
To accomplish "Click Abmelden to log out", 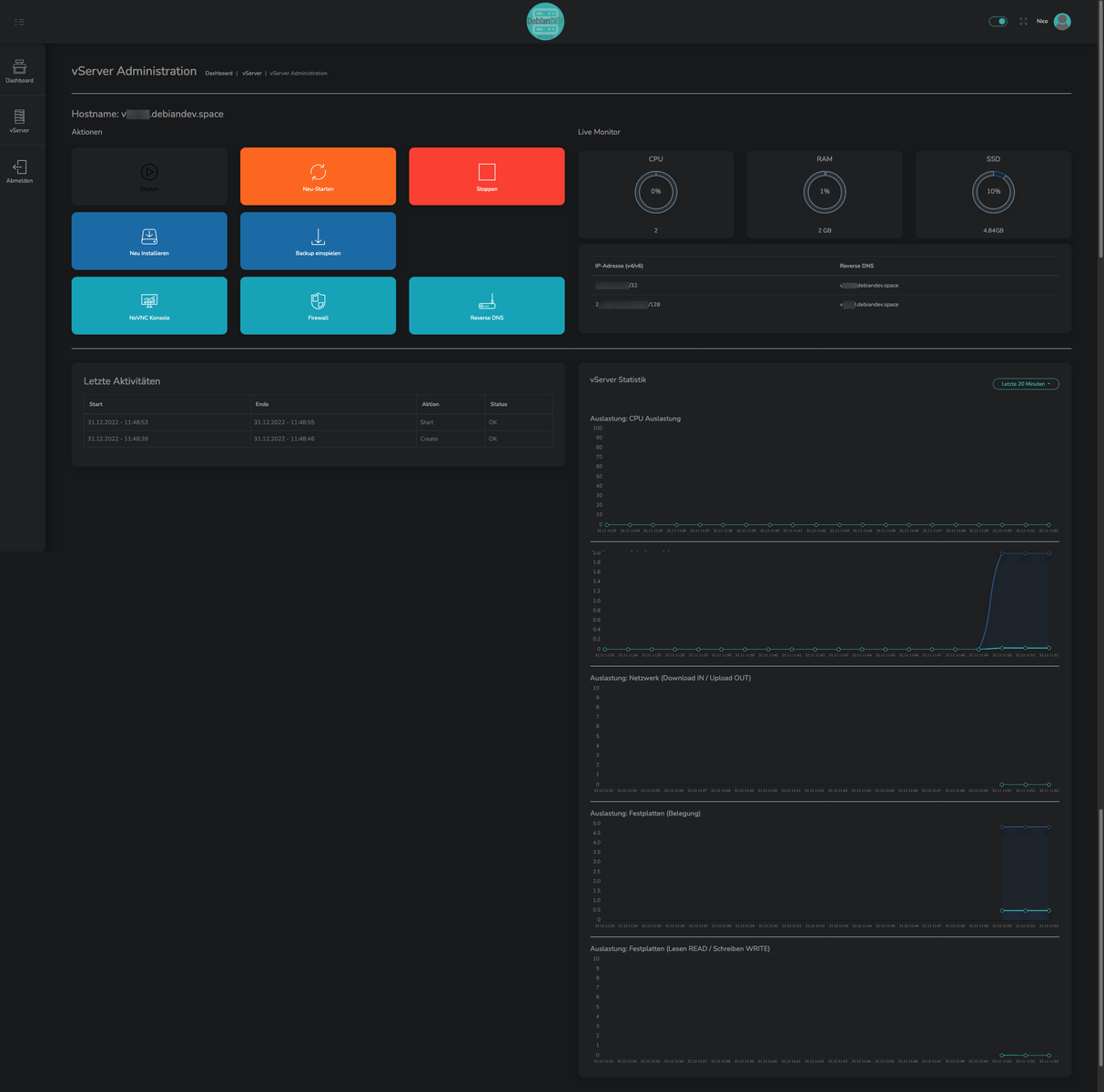I will pyautogui.click(x=19, y=171).
